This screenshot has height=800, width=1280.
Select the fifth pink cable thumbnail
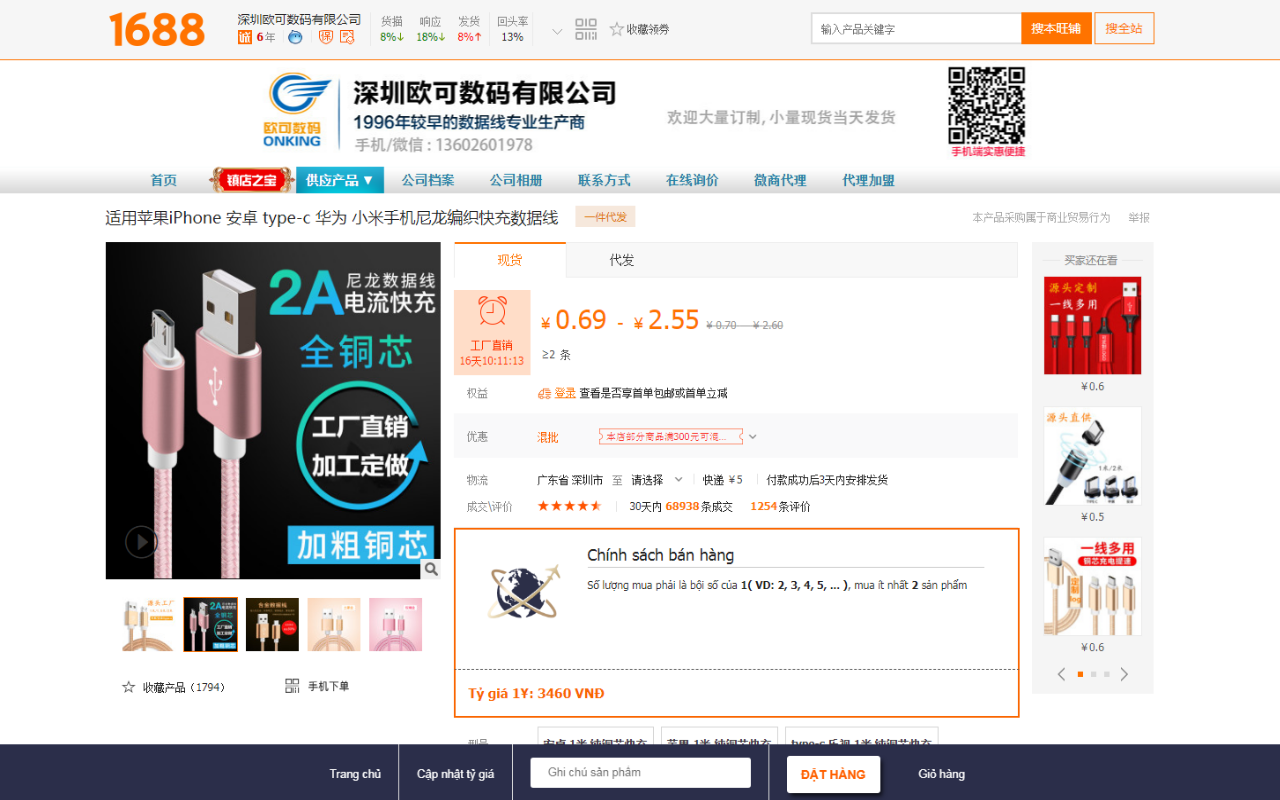396,624
